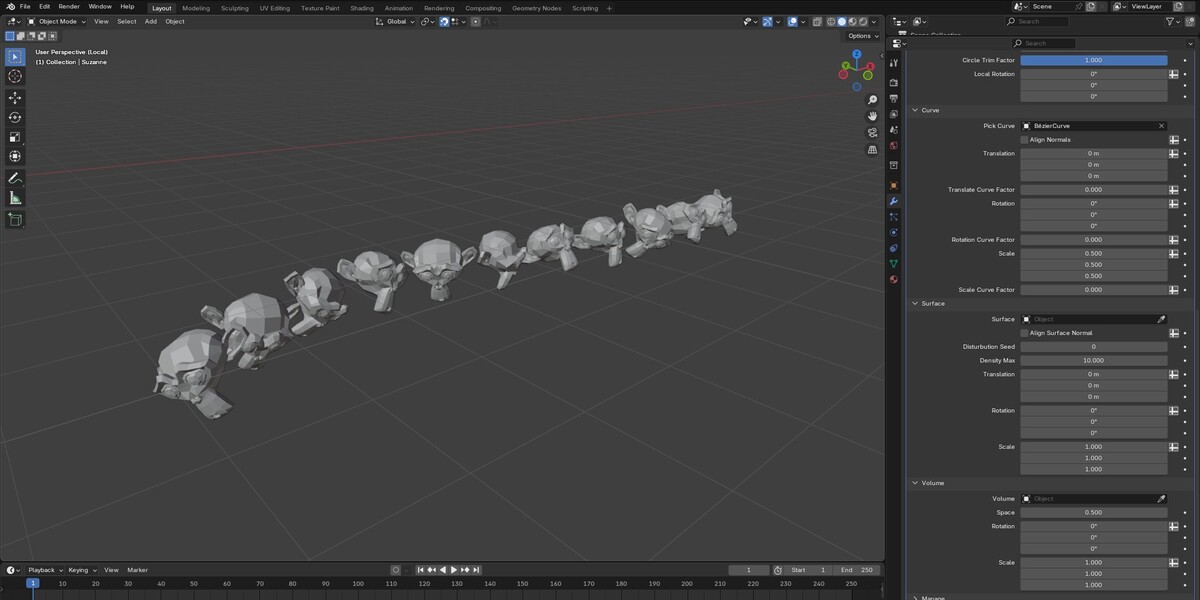Open the Modifier properties wrench tab

tap(894, 201)
